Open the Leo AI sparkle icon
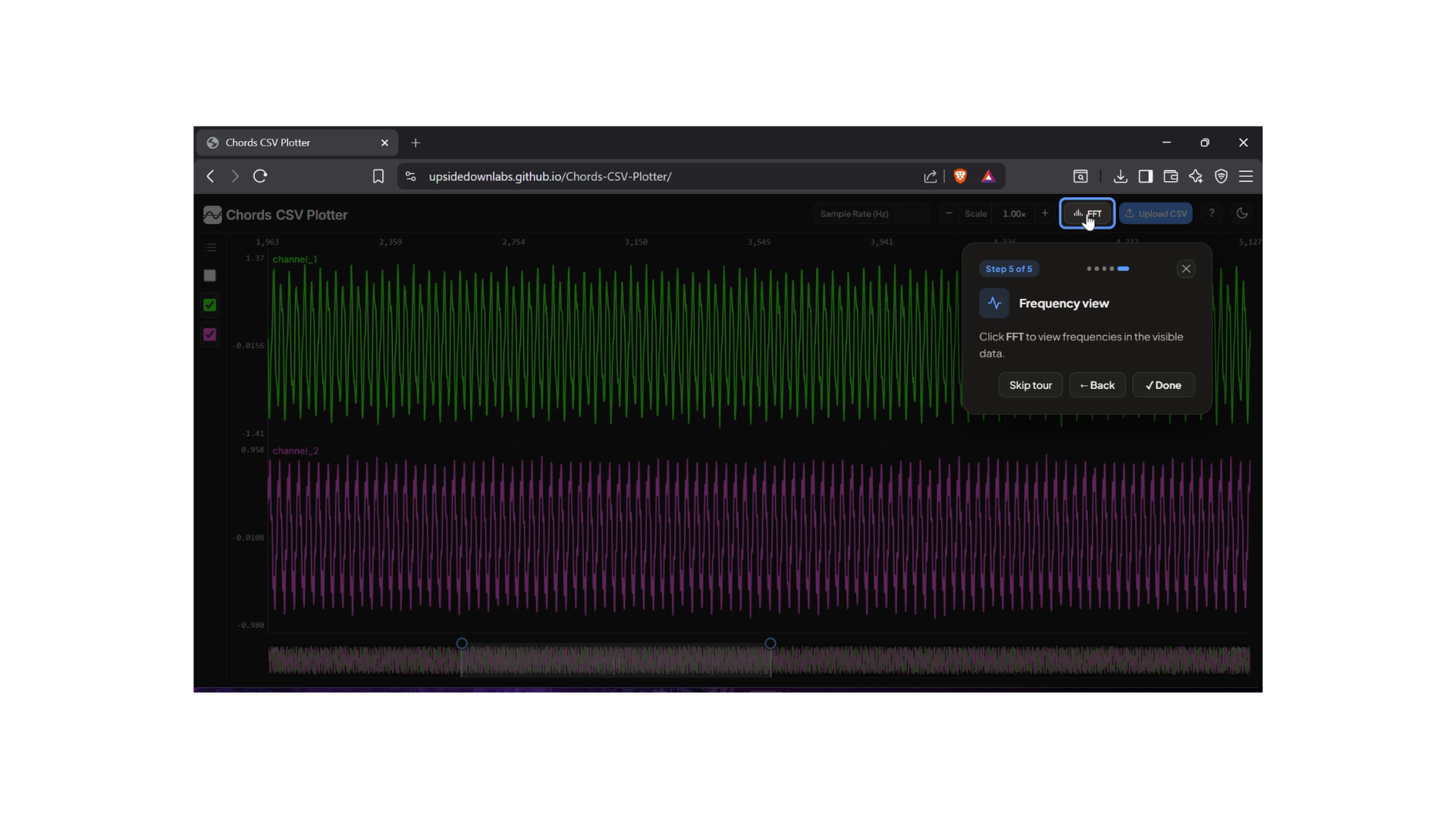This screenshot has height=819, width=1456. tap(1196, 177)
